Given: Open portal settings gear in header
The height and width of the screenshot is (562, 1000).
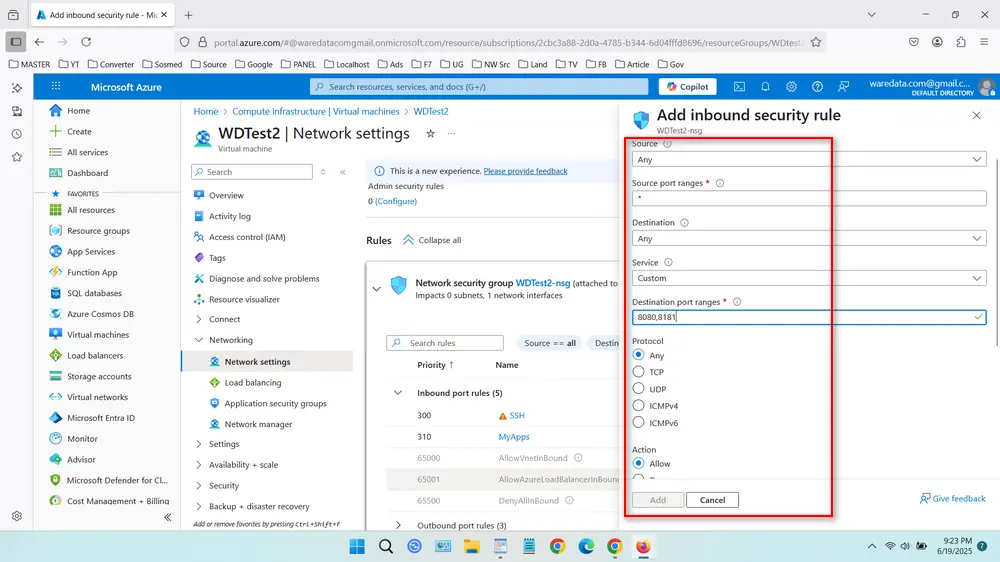Looking at the screenshot, I should pos(791,87).
